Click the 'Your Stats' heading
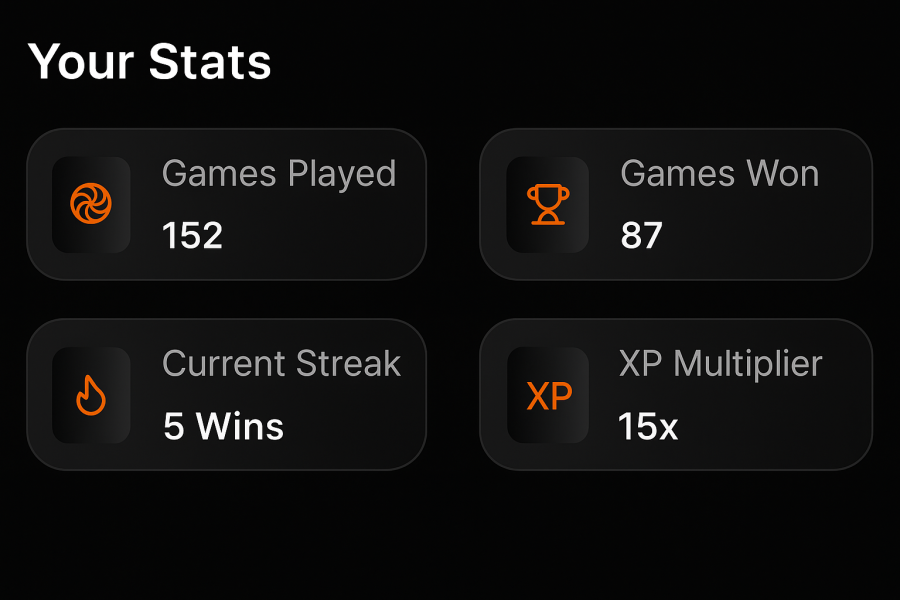This screenshot has width=900, height=600. click(150, 62)
